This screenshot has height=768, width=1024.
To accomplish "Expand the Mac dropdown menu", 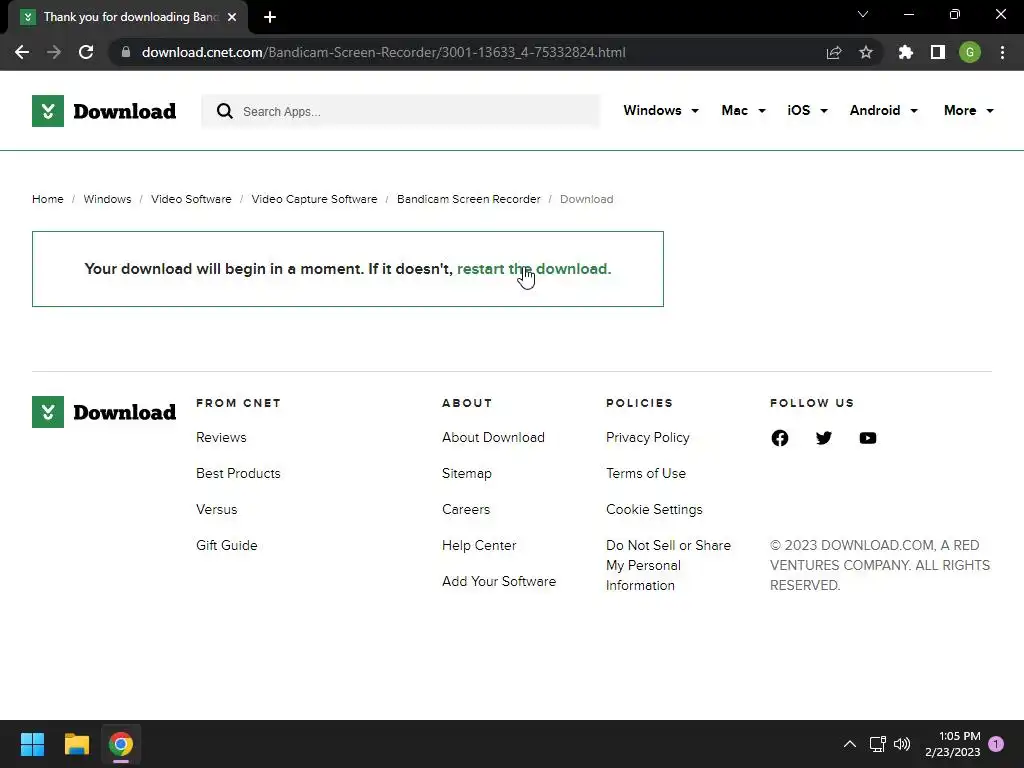I will [743, 110].
